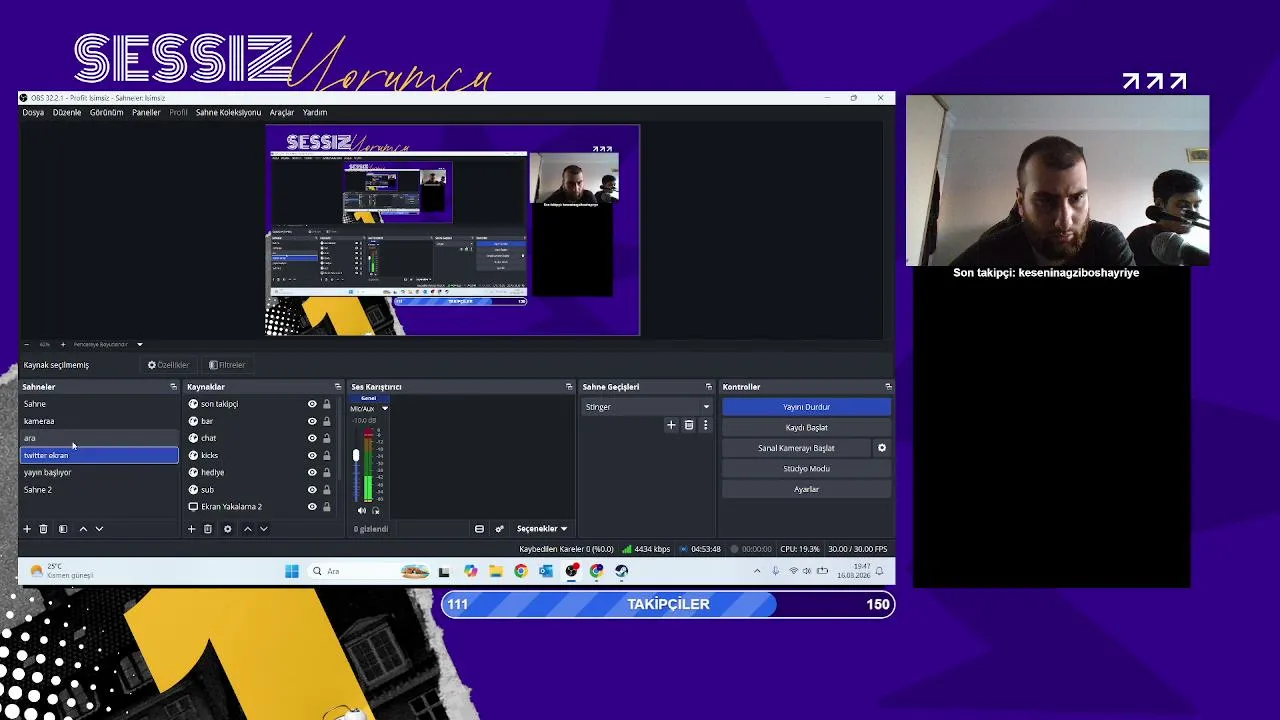Undock the Ses Karıştırıcı panel
This screenshot has width=1280, height=720.
click(x=569, y=387)
